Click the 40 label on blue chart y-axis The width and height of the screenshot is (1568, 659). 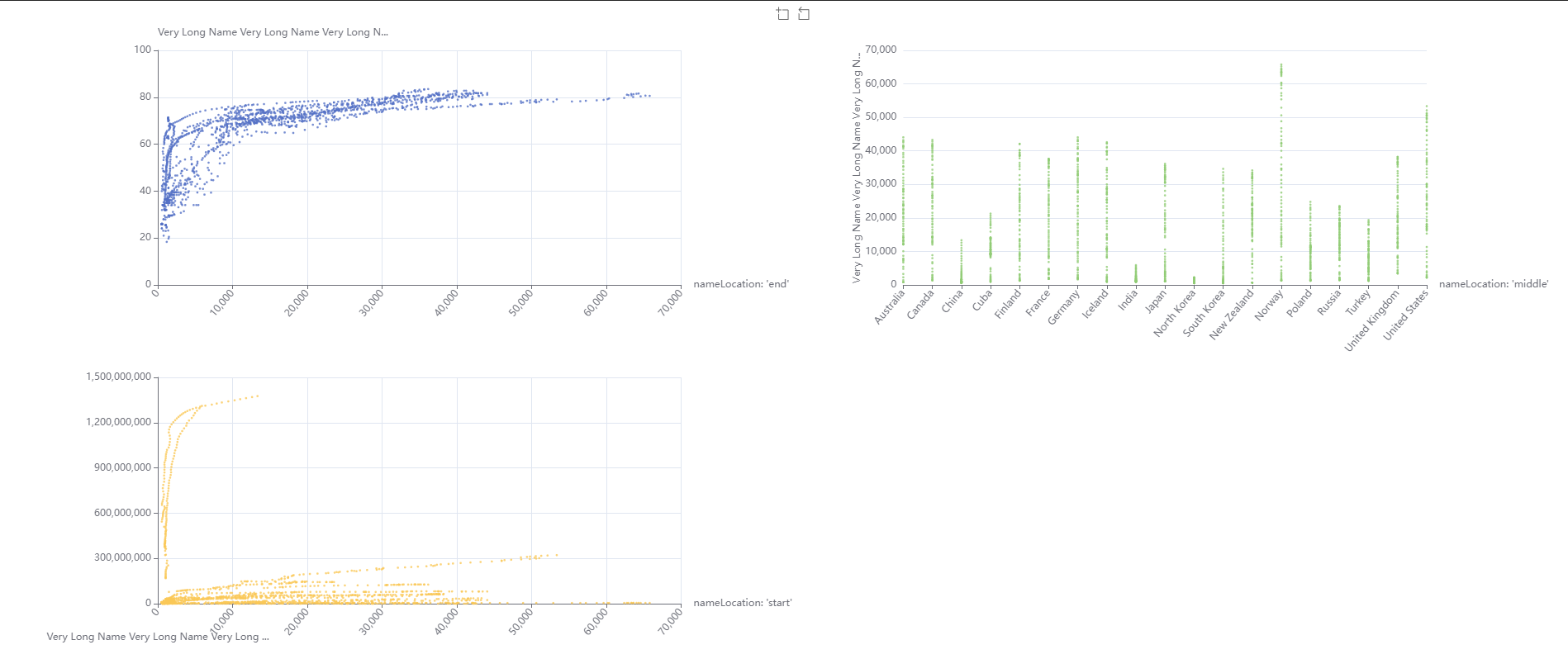145,191
